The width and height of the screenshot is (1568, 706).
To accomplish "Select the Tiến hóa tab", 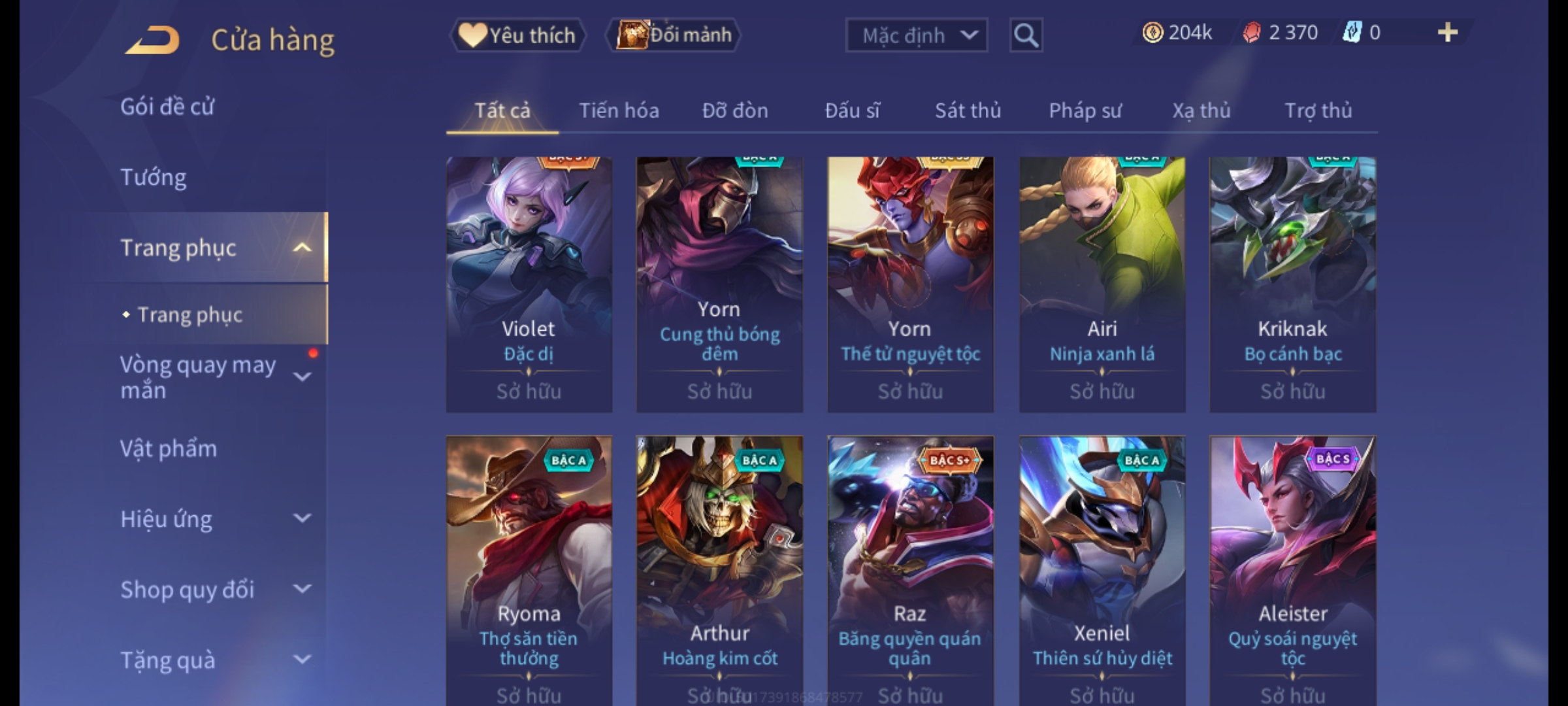I will click(x=619, y=110).
